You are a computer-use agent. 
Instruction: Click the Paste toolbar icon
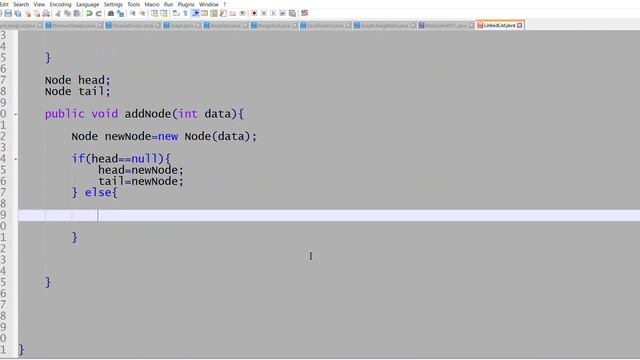tap(77, 13)
